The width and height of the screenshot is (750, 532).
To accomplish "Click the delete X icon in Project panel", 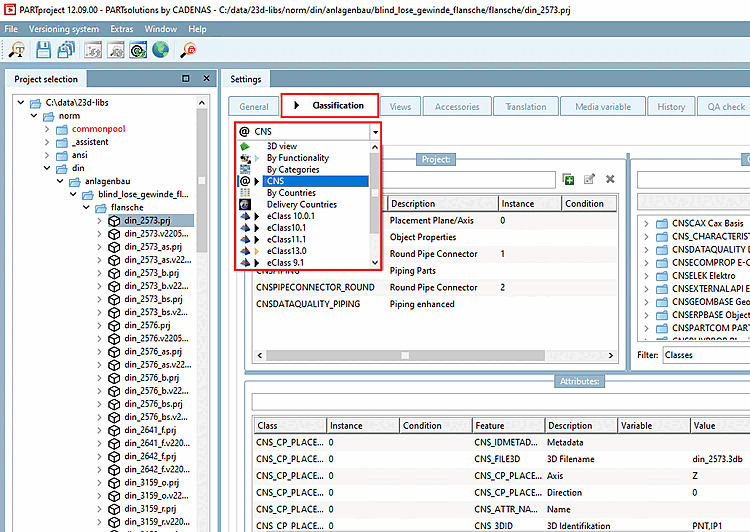I will [610, 179].
